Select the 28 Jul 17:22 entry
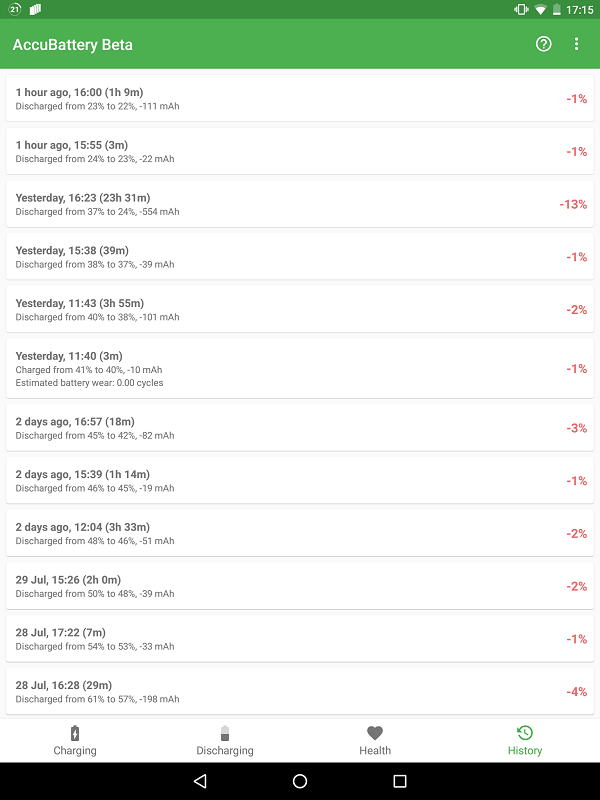Screen dimensions: 600x800 pos(300,639)
